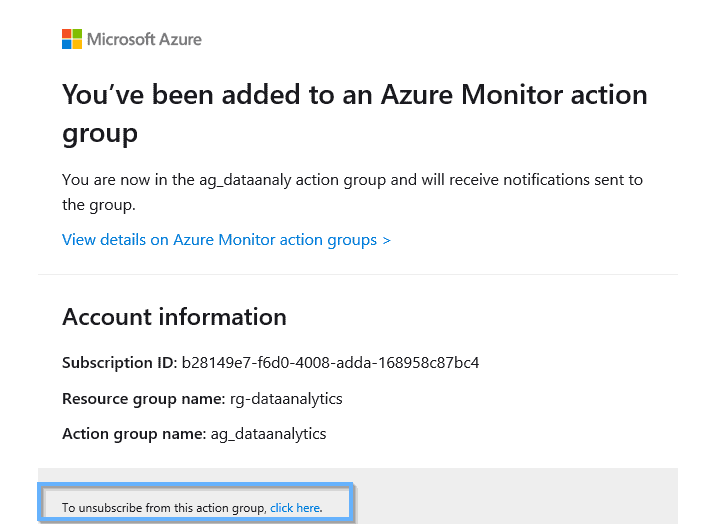This screenshot has height=524, width=720.
Task: Select the action group name ag_dataanalytics
Action: [x=268, y=434]
